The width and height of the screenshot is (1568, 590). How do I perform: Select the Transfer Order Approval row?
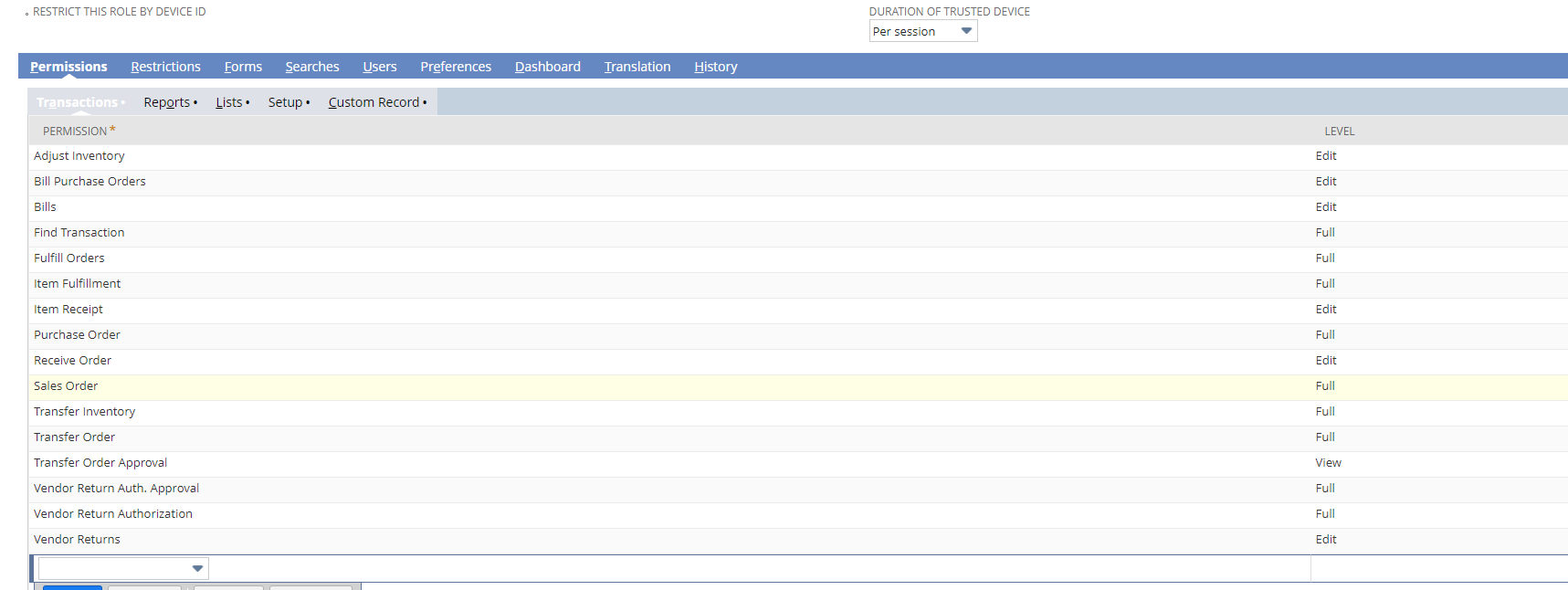point(798,463)
